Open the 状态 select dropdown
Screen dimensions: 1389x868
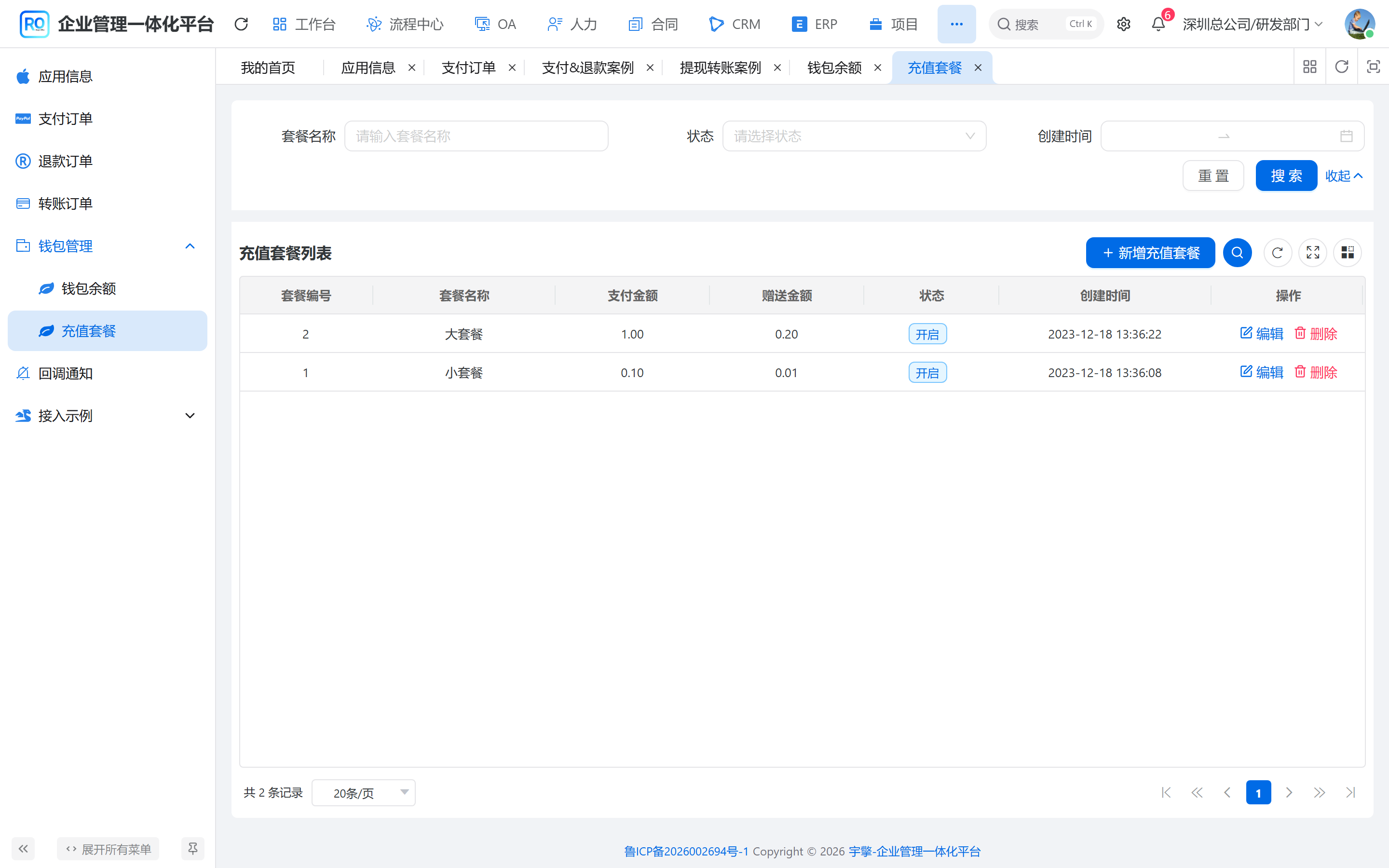854,136
